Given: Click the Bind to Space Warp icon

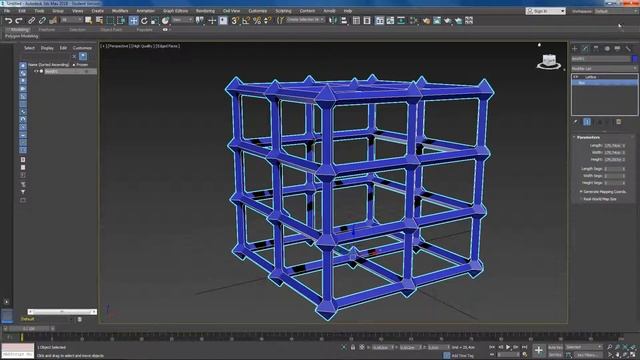Looking at the screenshot, I should click(x=53, y=20).
